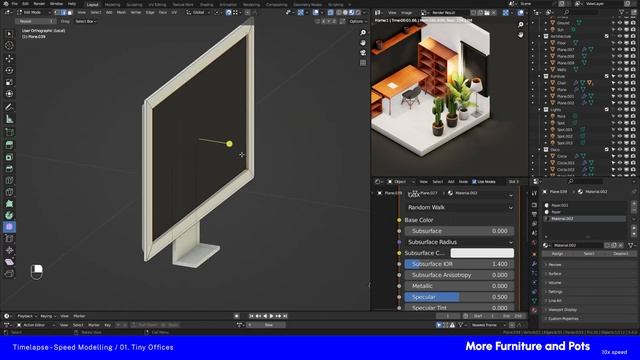The height and width of the screenshot is (360, 640).
Task: Select the Loop Cut tool
Action: (9, 180)
